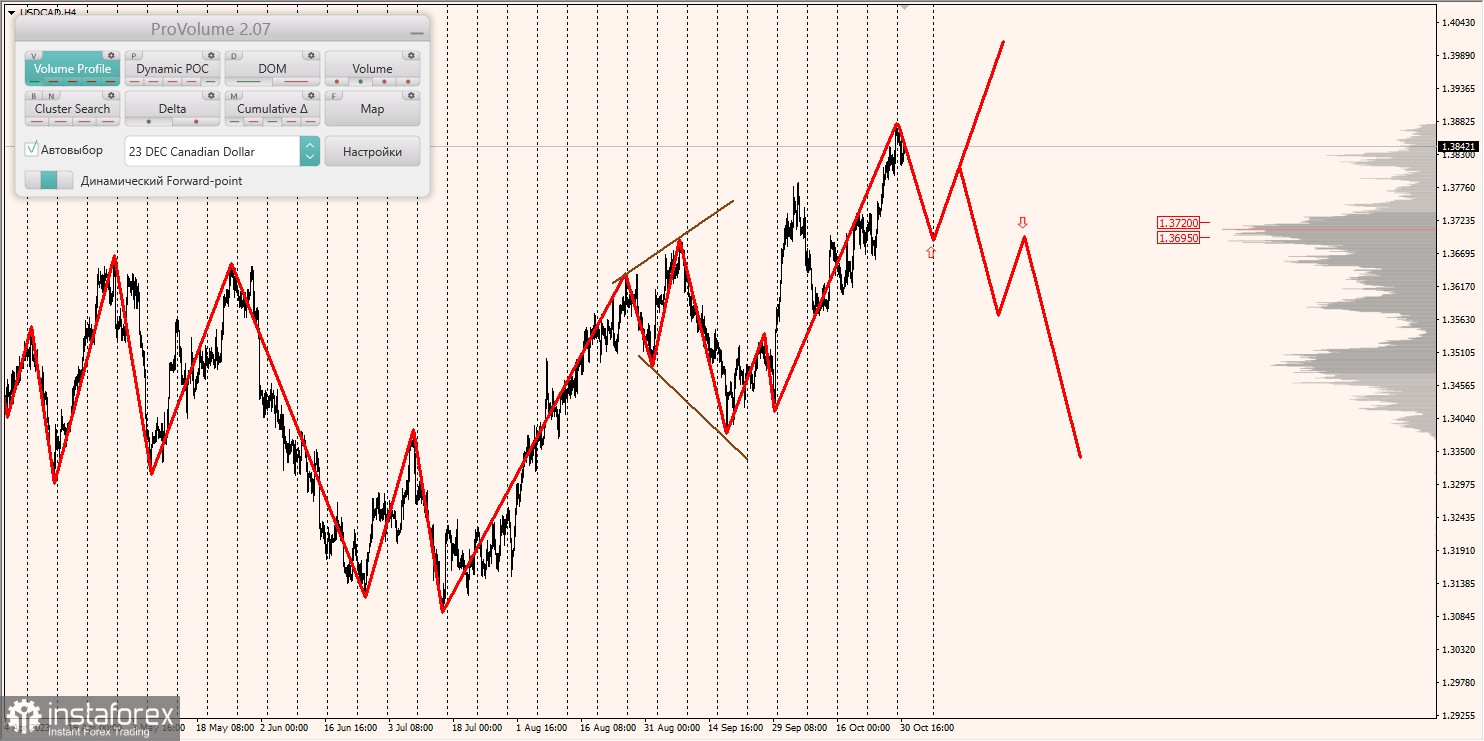
Task: Open DOM gear settings icon
Action: coord(311,55)
